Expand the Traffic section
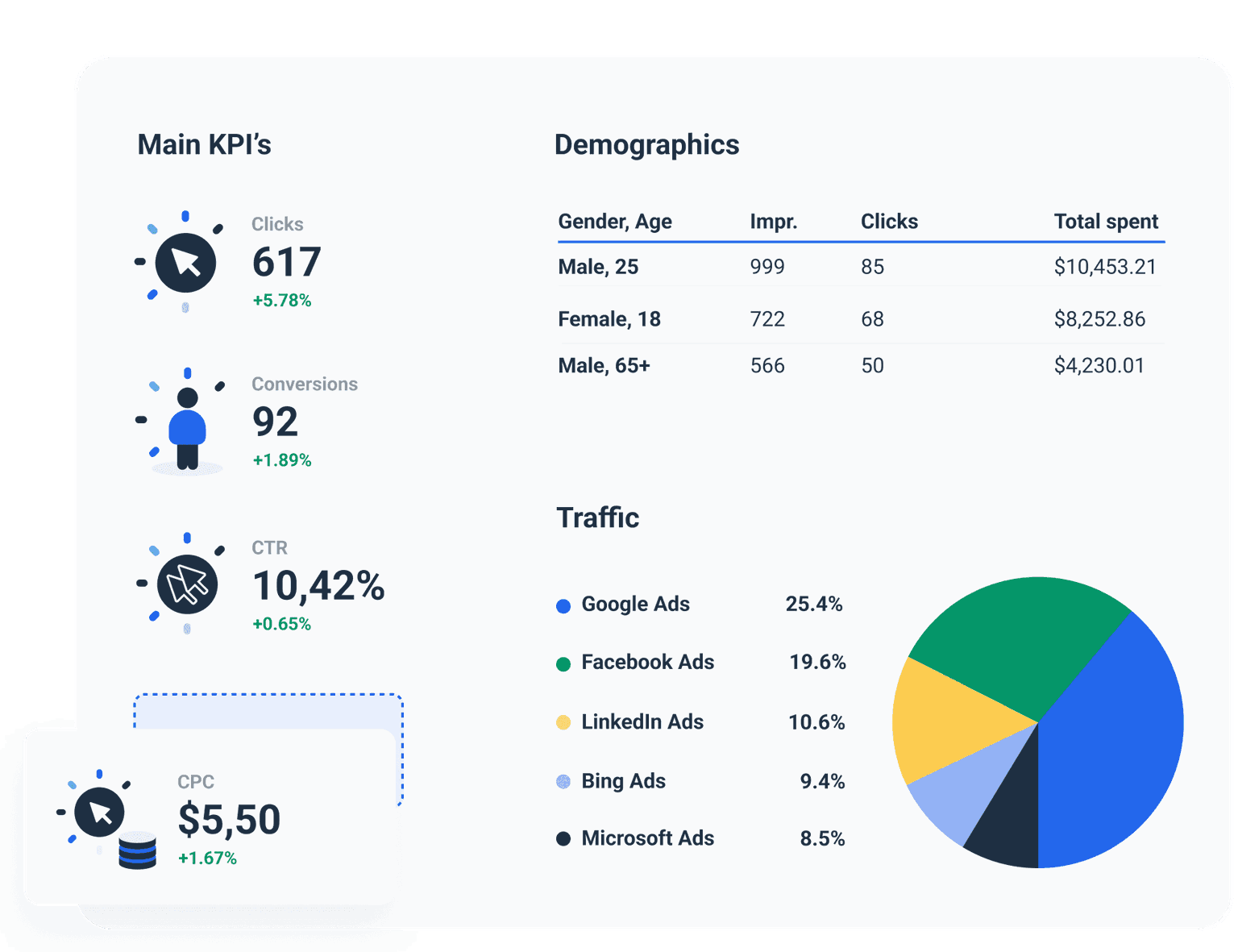Image resolution: width=1238 pixels, height=952 pixels. coord(598,518)
